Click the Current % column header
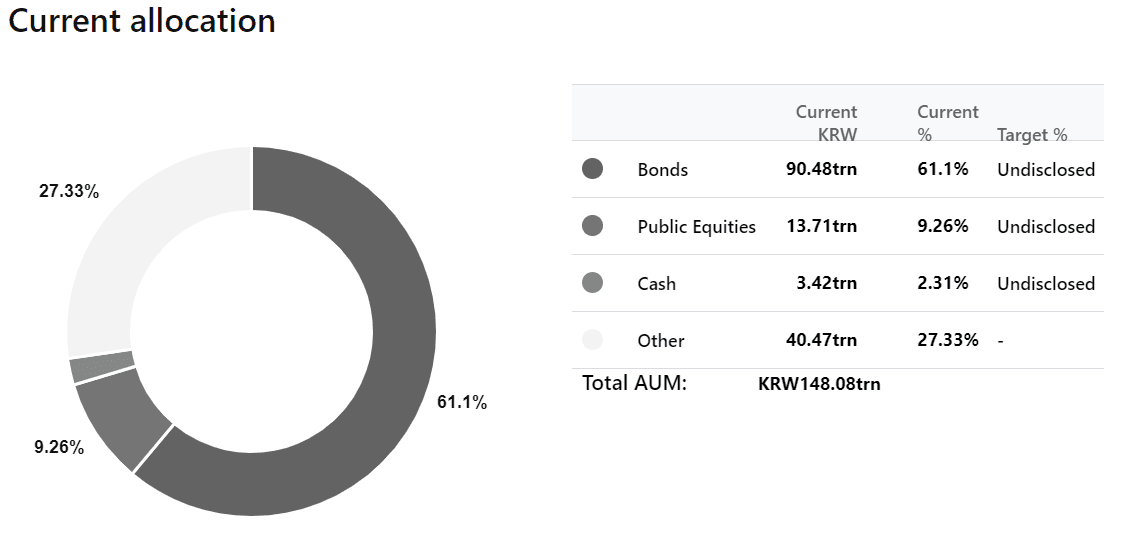Screen dimensions: 1144x540 coord(948,123)
